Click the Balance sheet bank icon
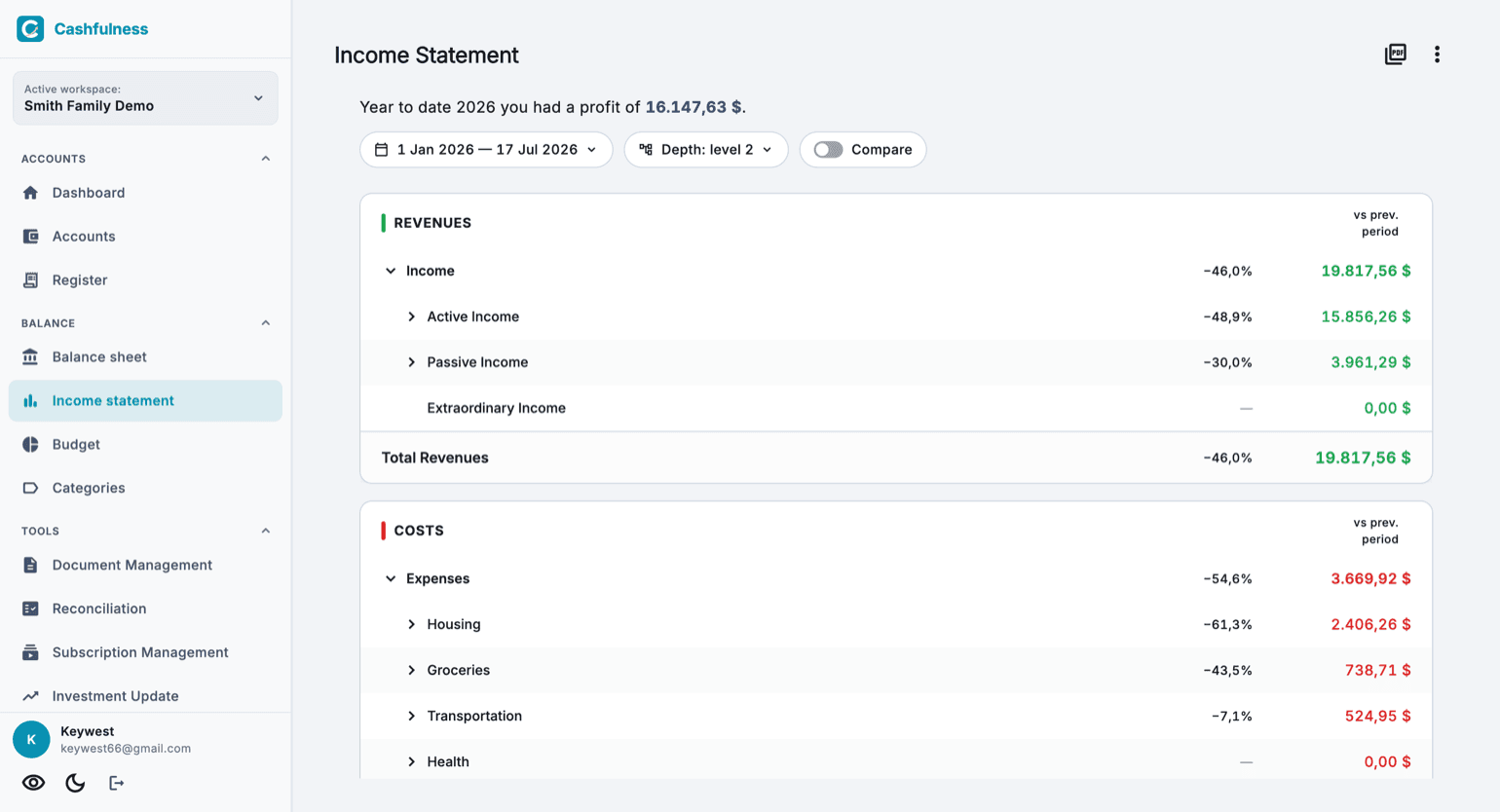 coord(30,357)
